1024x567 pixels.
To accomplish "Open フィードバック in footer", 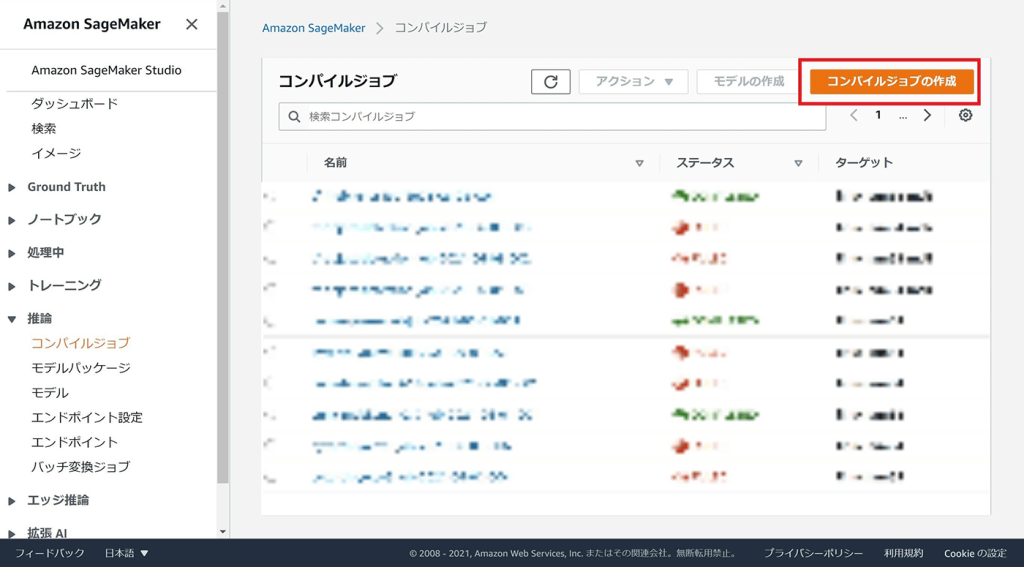I will [50, 553].
